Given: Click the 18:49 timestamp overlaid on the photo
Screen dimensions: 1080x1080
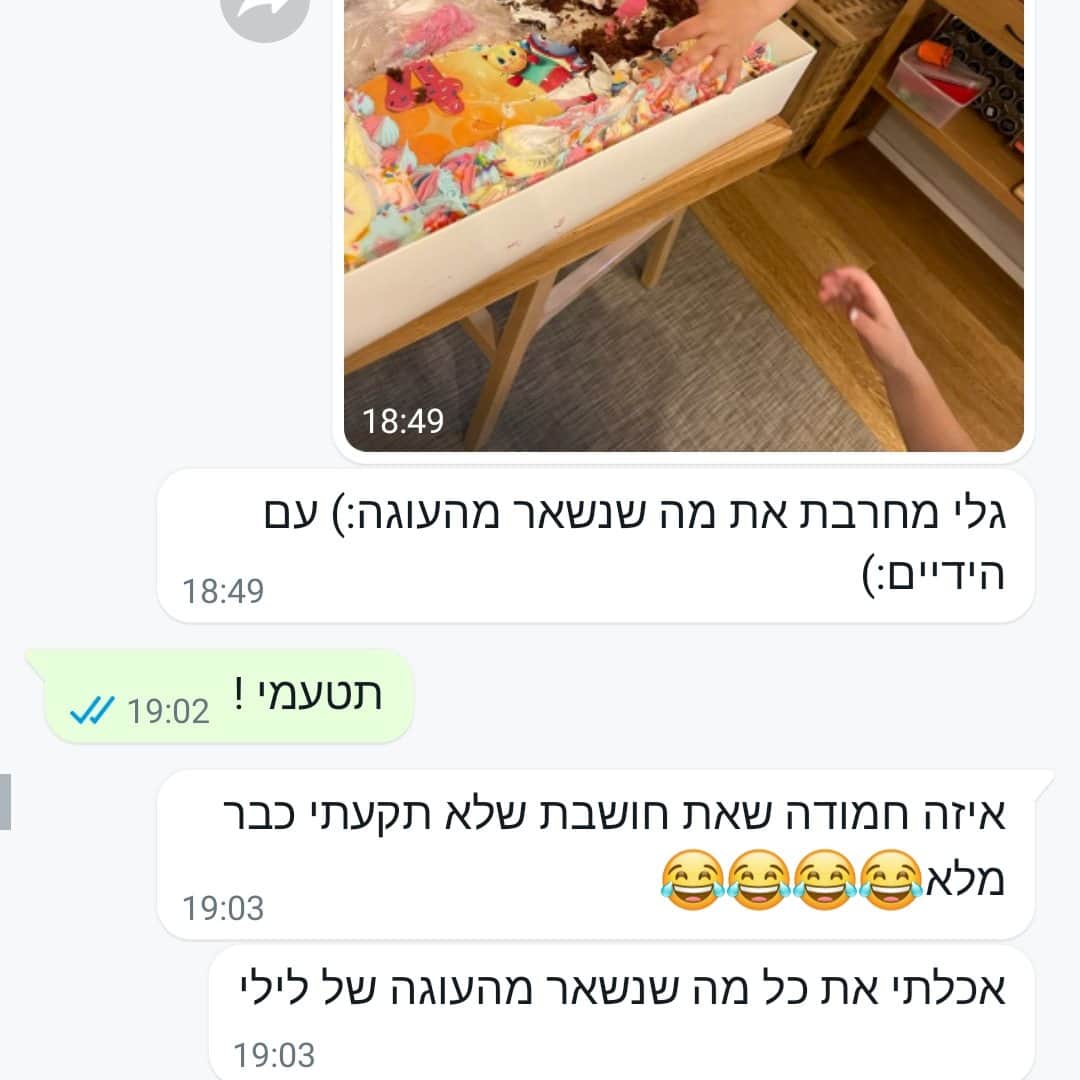Looking at the screenshot, I should click(403, 422).
